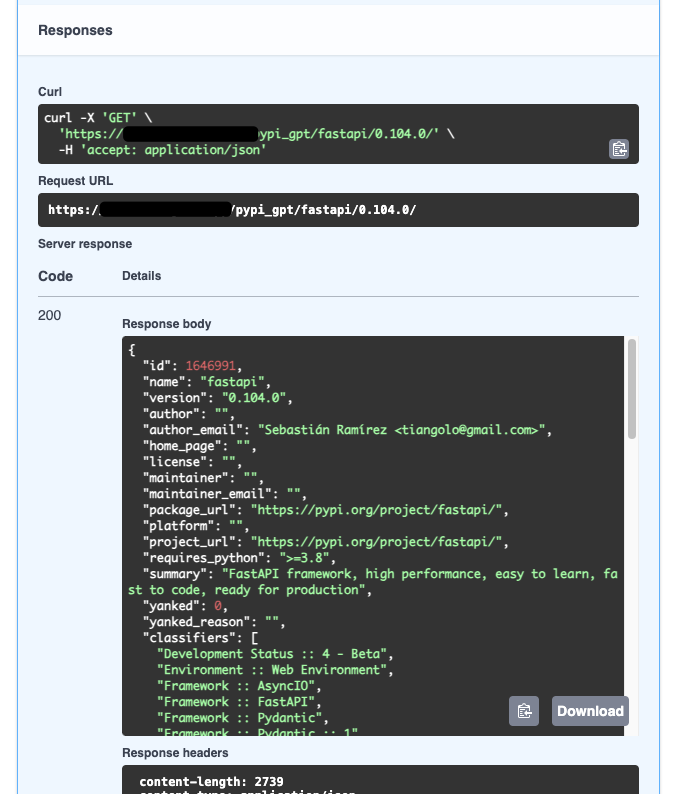681x794 pixels.
Task: Click the "license": "" line
Action: [192, 462]
